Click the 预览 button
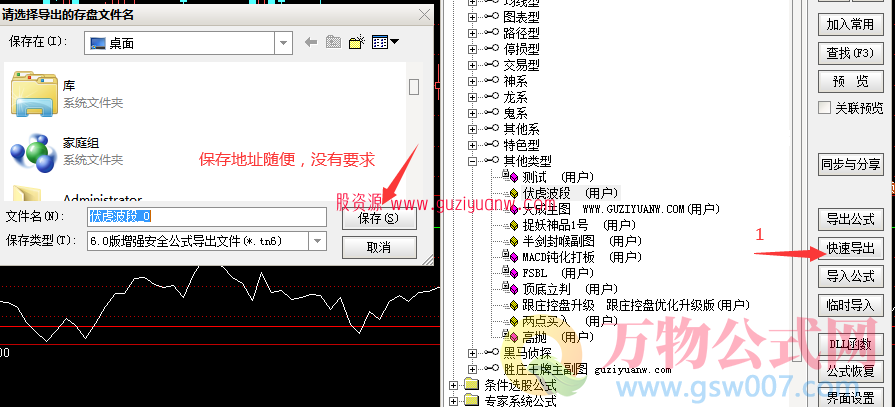This screenshot has height=407, width=895. [x=850, y=82]
